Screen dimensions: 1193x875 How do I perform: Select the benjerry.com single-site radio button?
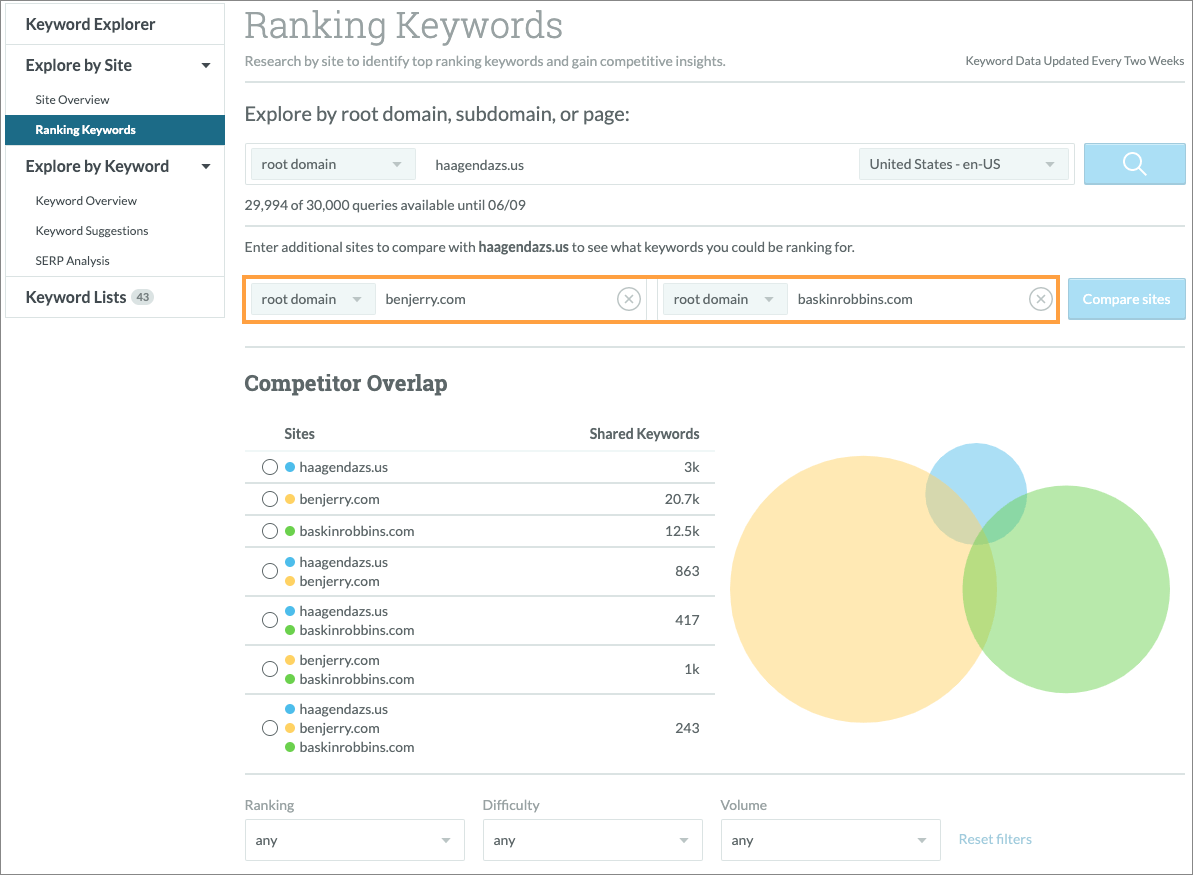coord(269,499)
